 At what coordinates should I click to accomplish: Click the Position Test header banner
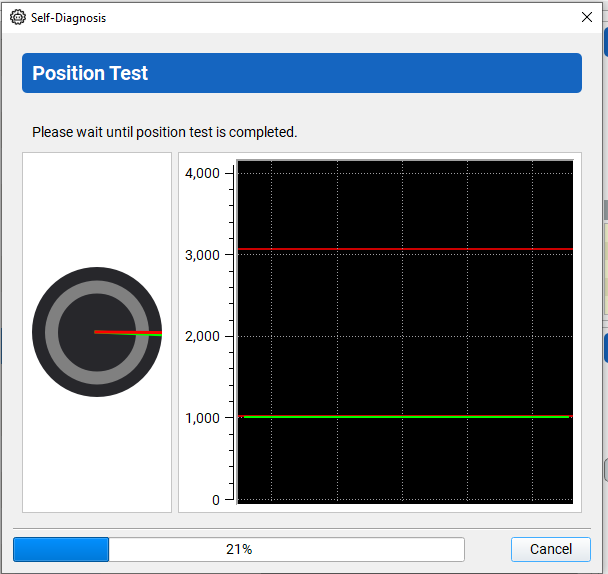[x=301, y=73]
